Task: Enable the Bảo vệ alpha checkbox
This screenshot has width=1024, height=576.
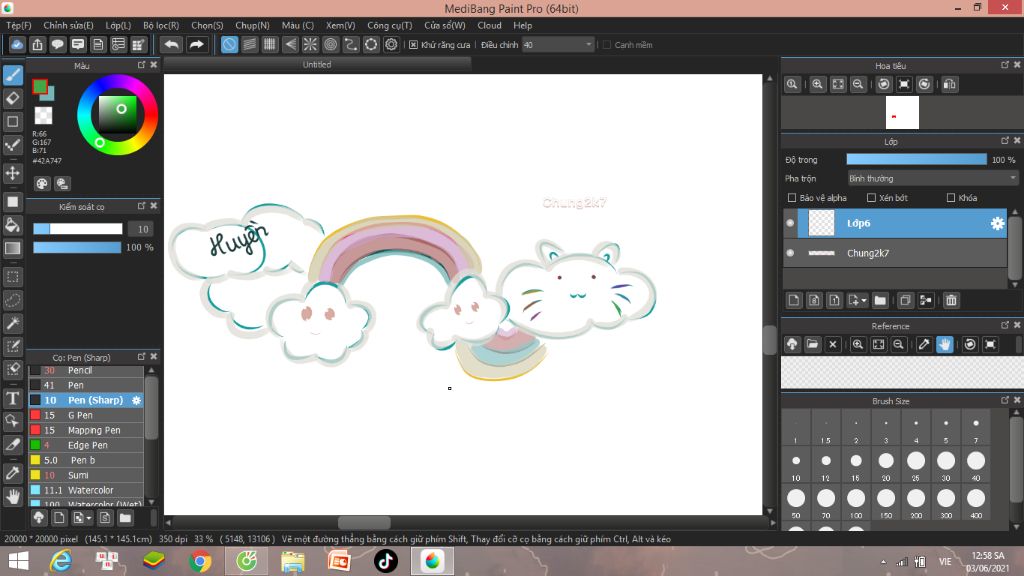Action: 792,198
